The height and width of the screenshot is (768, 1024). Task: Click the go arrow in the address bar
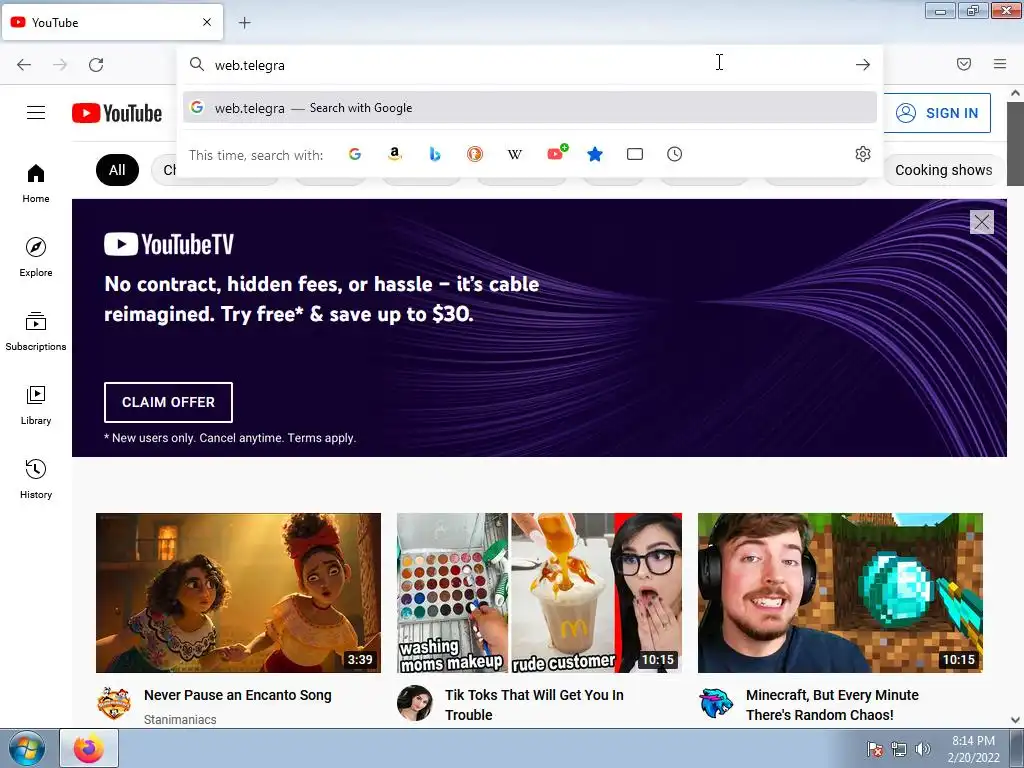click(863, 65)
